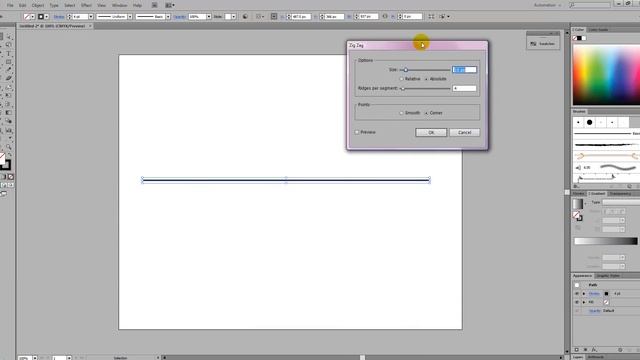The height and width of the screenshot is (360, 640).
Task: Open the Window menu
Action: (119, 5)
